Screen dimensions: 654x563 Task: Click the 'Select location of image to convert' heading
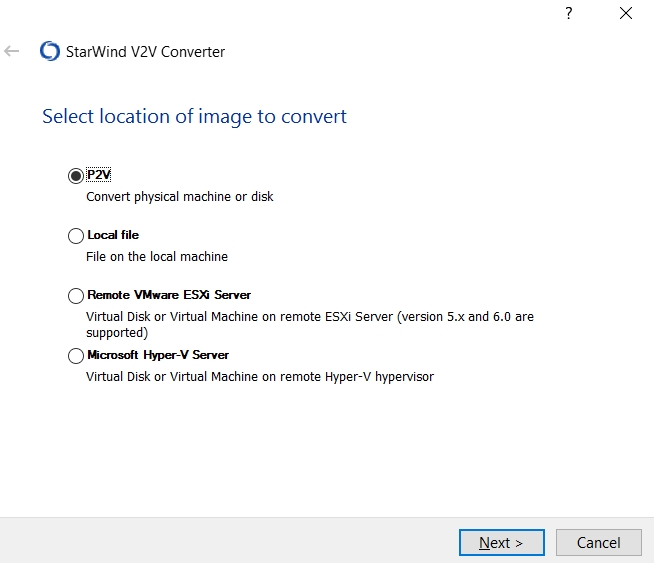pos(194,116)
